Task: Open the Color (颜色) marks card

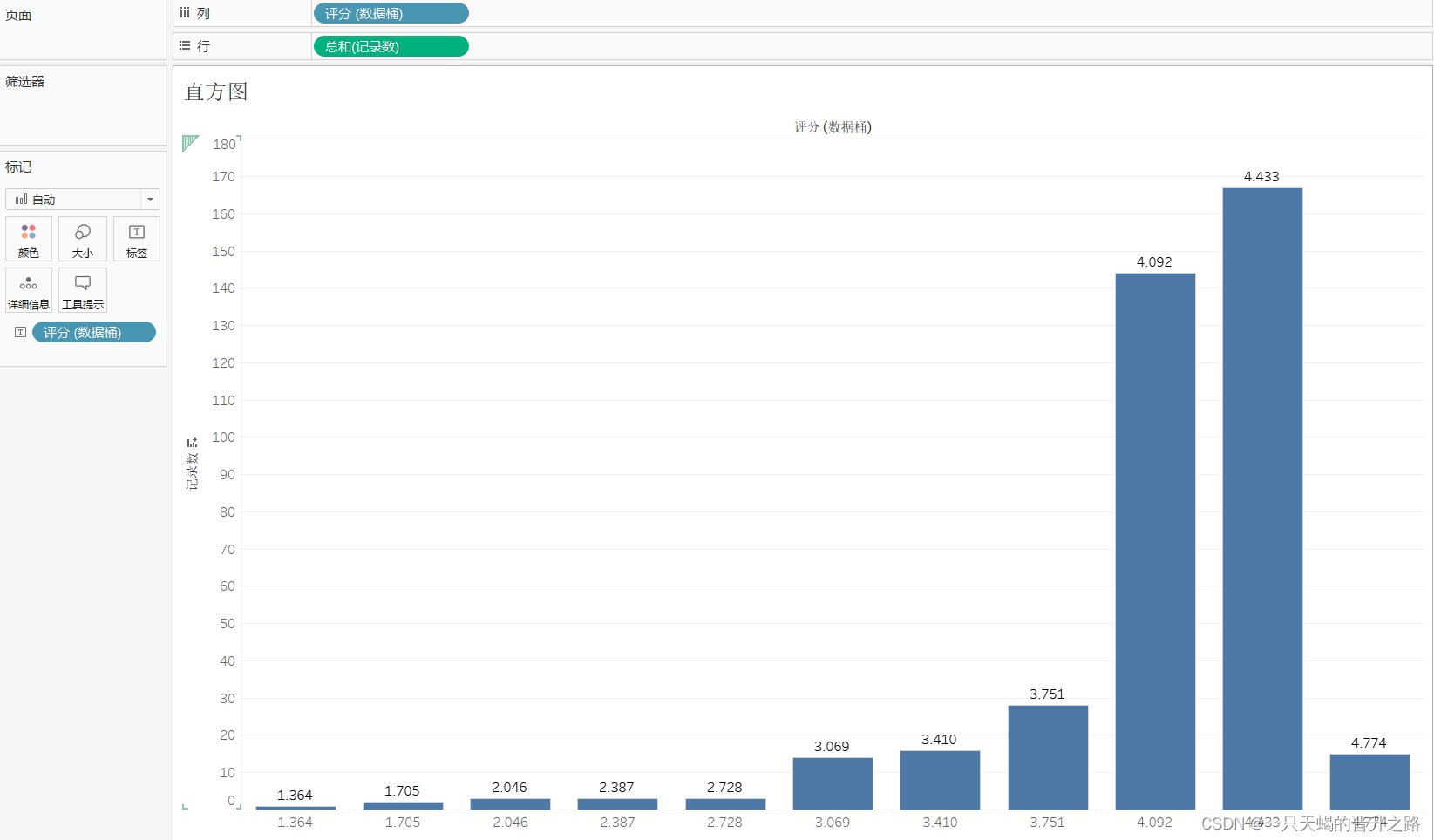Action: coord(29,239)
